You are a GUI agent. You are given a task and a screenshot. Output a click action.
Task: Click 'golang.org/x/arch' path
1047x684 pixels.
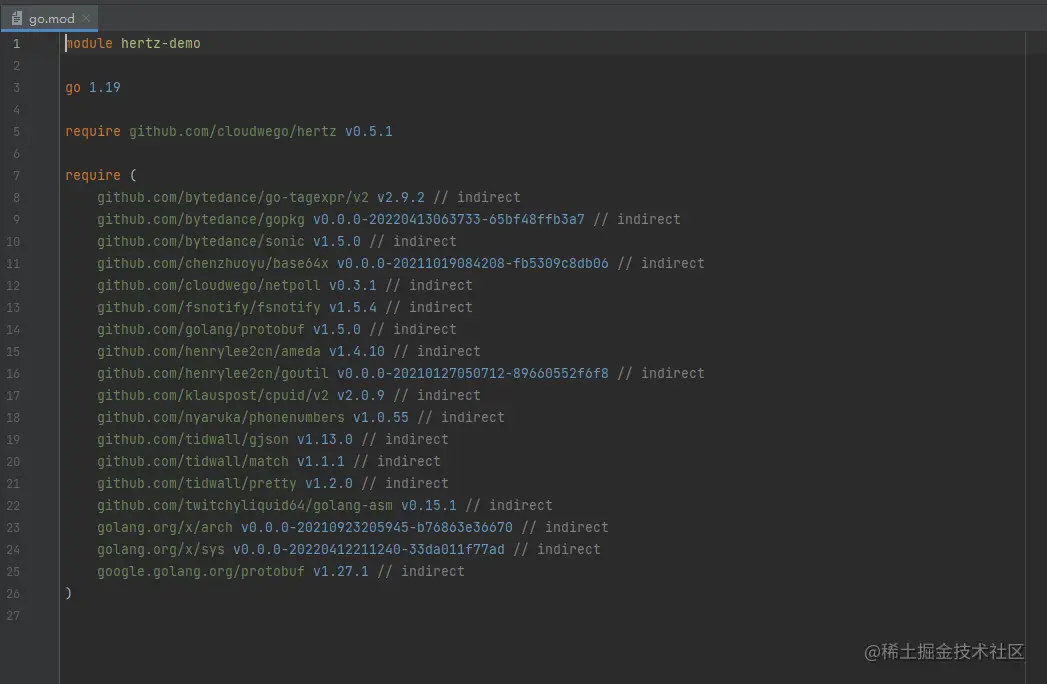[164, 528]
